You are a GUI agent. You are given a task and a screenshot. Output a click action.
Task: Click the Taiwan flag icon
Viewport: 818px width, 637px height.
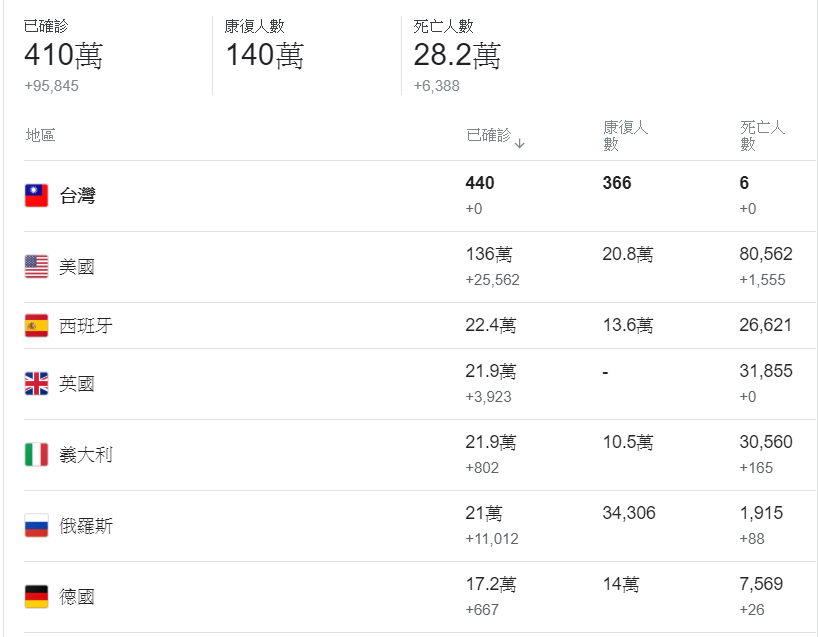click(37, 196)
